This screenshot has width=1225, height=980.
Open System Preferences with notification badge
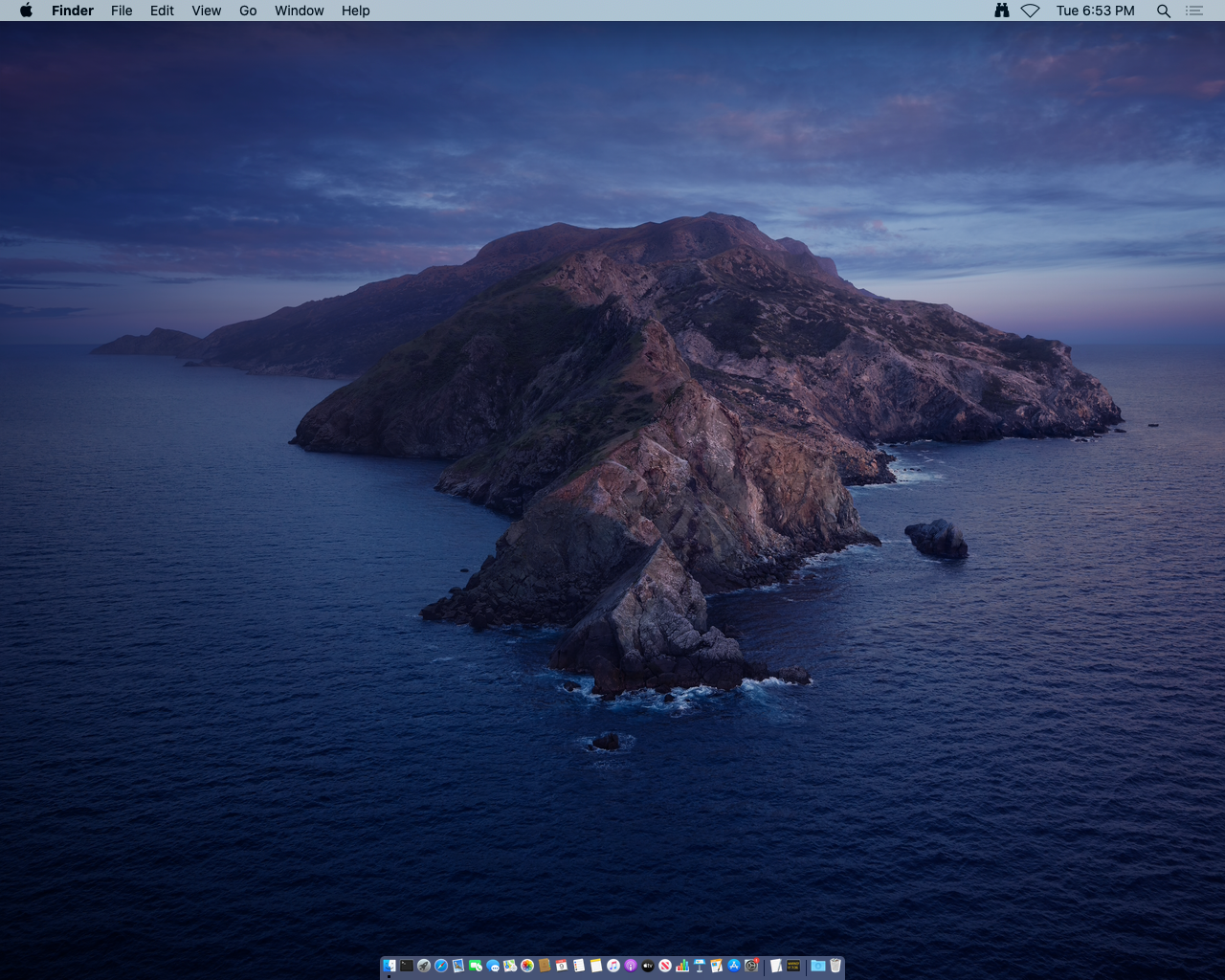(x=751, y=966)
